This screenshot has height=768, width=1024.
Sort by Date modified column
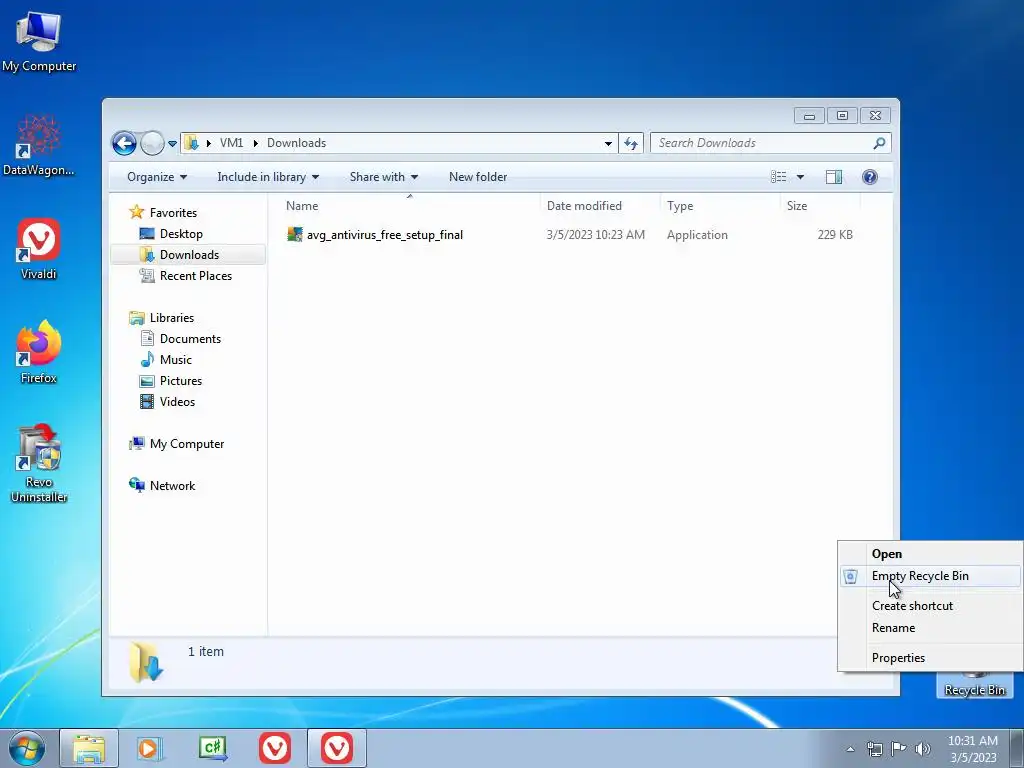coord(600,206)
